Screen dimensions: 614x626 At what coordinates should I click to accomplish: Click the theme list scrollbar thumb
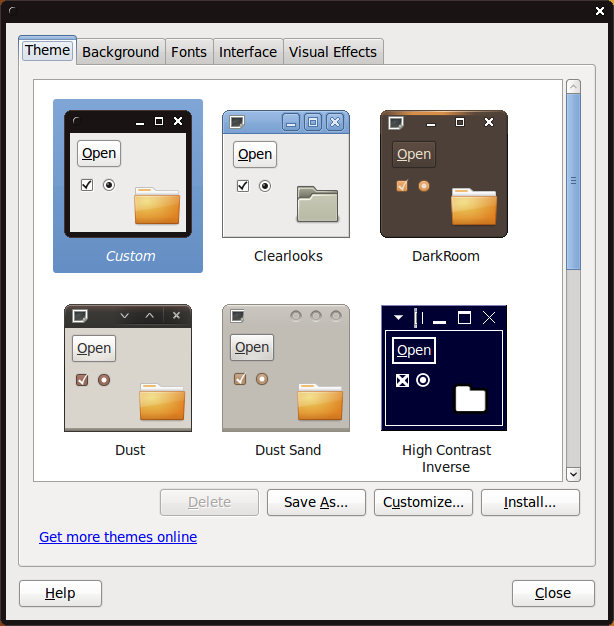(x=573, y=182)
